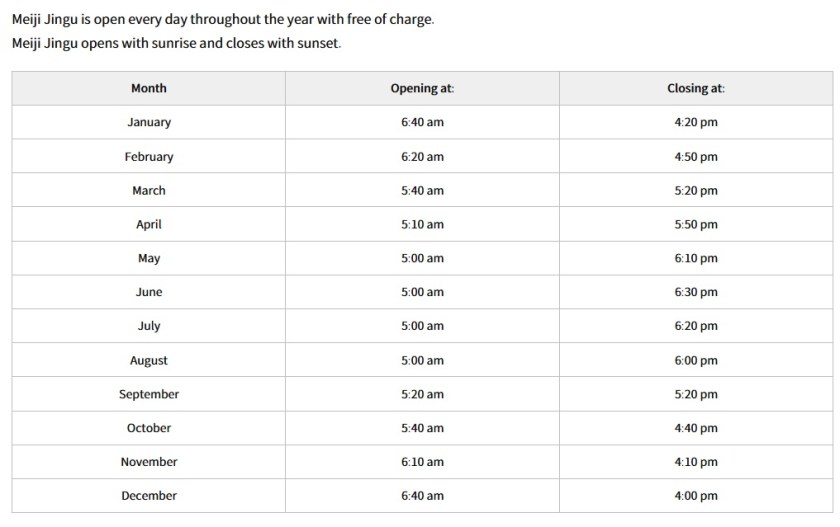Click the August closing time 6:00 pm
The image size is (840, 527).
click(x=696, y=360)
